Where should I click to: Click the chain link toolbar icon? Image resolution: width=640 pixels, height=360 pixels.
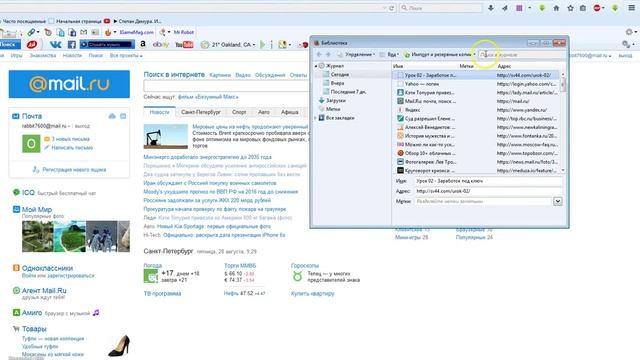[x=31, y=32]
